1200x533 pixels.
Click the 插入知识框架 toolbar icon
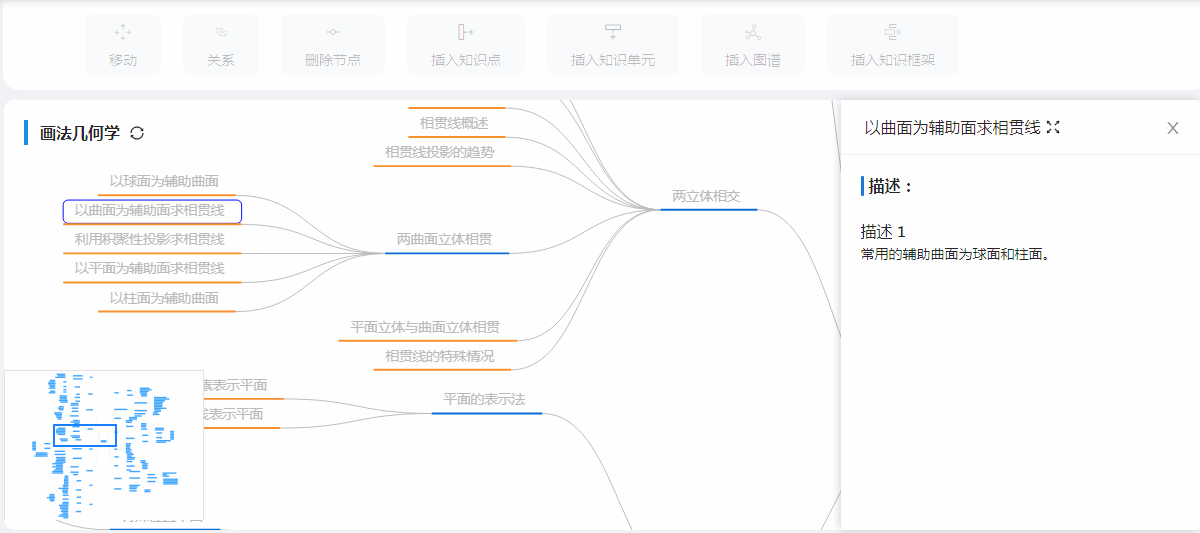pos(892,33)
